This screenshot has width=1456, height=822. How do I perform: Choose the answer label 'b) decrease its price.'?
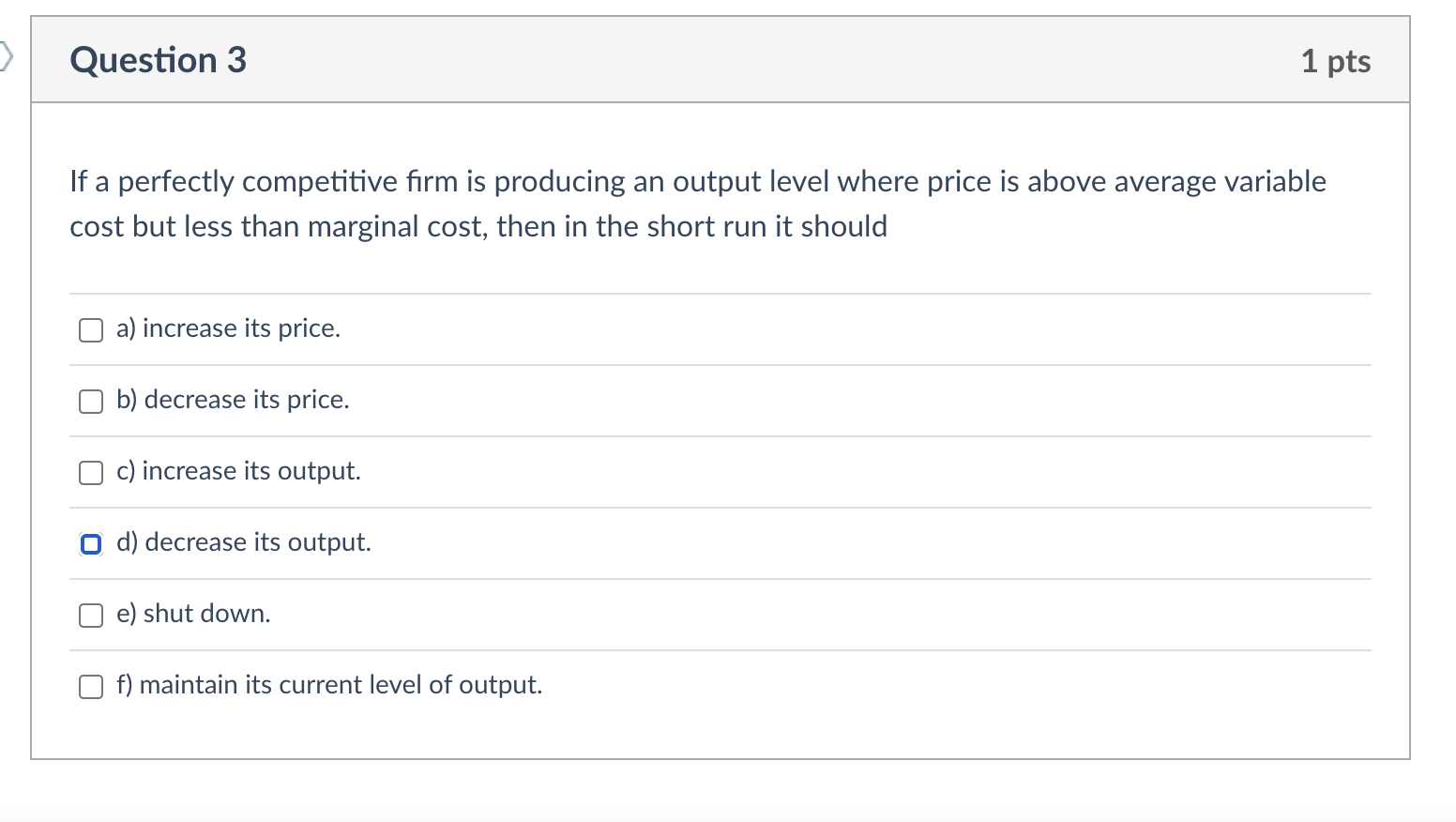[x=233, y=400]
